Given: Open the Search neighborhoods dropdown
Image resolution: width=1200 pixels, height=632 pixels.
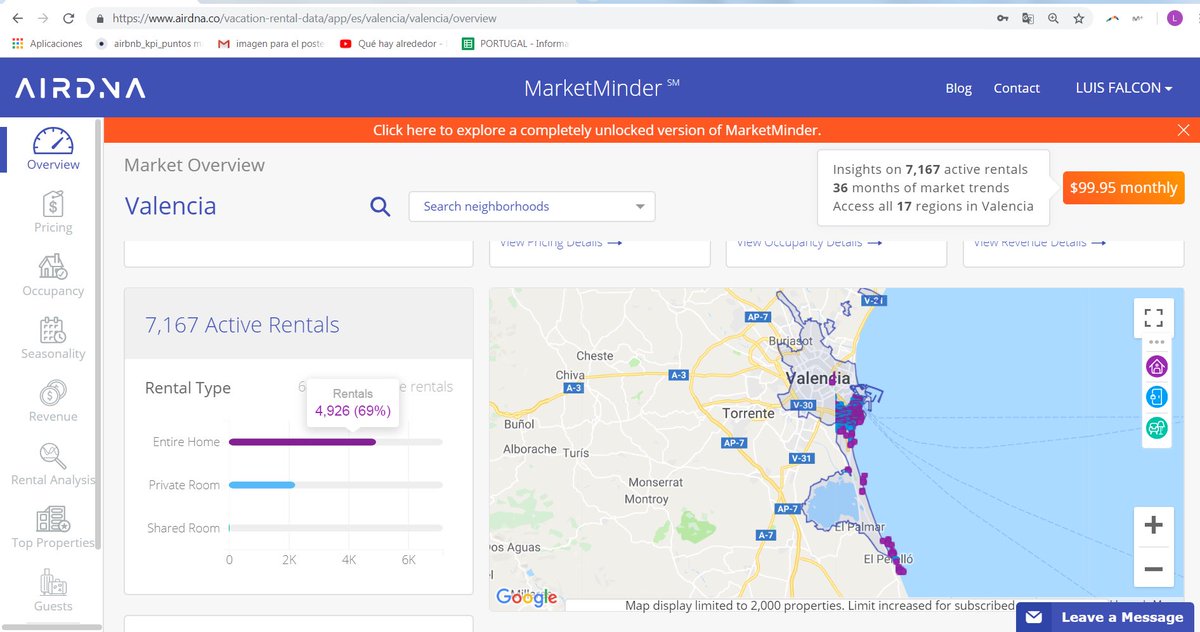Looking at the screenshot, I should coord(532,206).
